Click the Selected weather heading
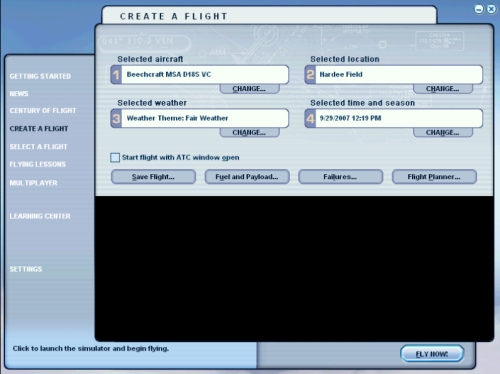Viewport: 500px width, 374px height. (x=152, y=103)
